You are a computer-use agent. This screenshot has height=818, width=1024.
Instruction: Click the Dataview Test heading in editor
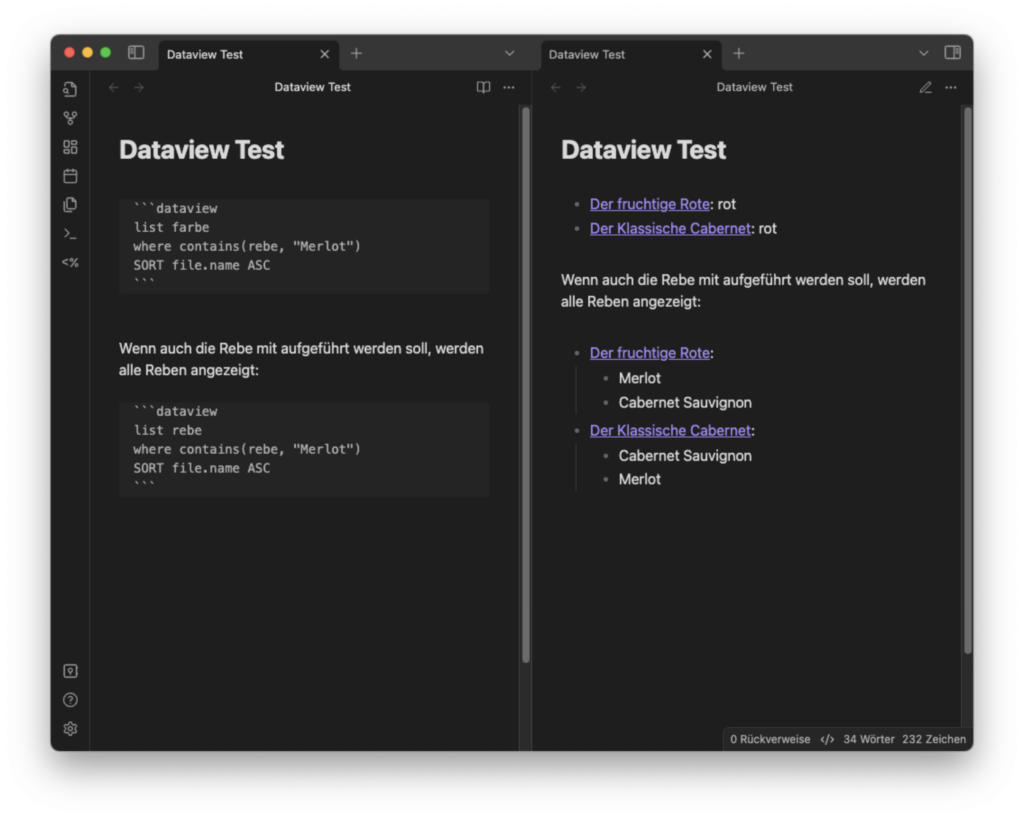(201, 150)
